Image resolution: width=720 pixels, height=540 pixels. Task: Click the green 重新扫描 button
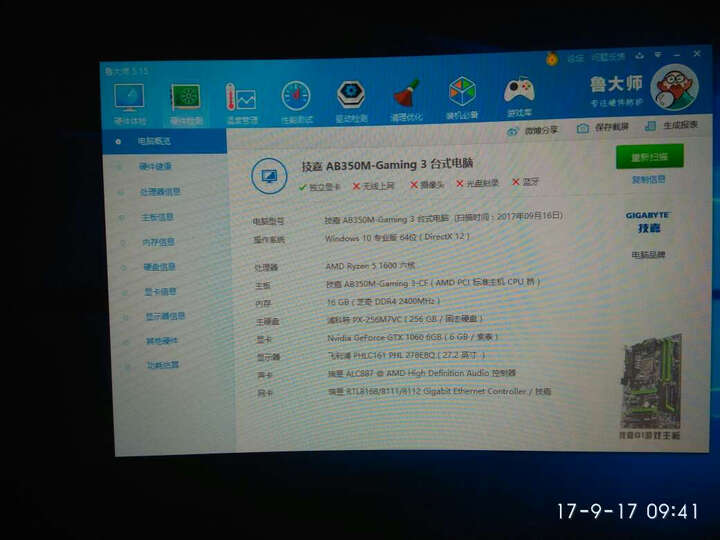[x=650, y=157]
